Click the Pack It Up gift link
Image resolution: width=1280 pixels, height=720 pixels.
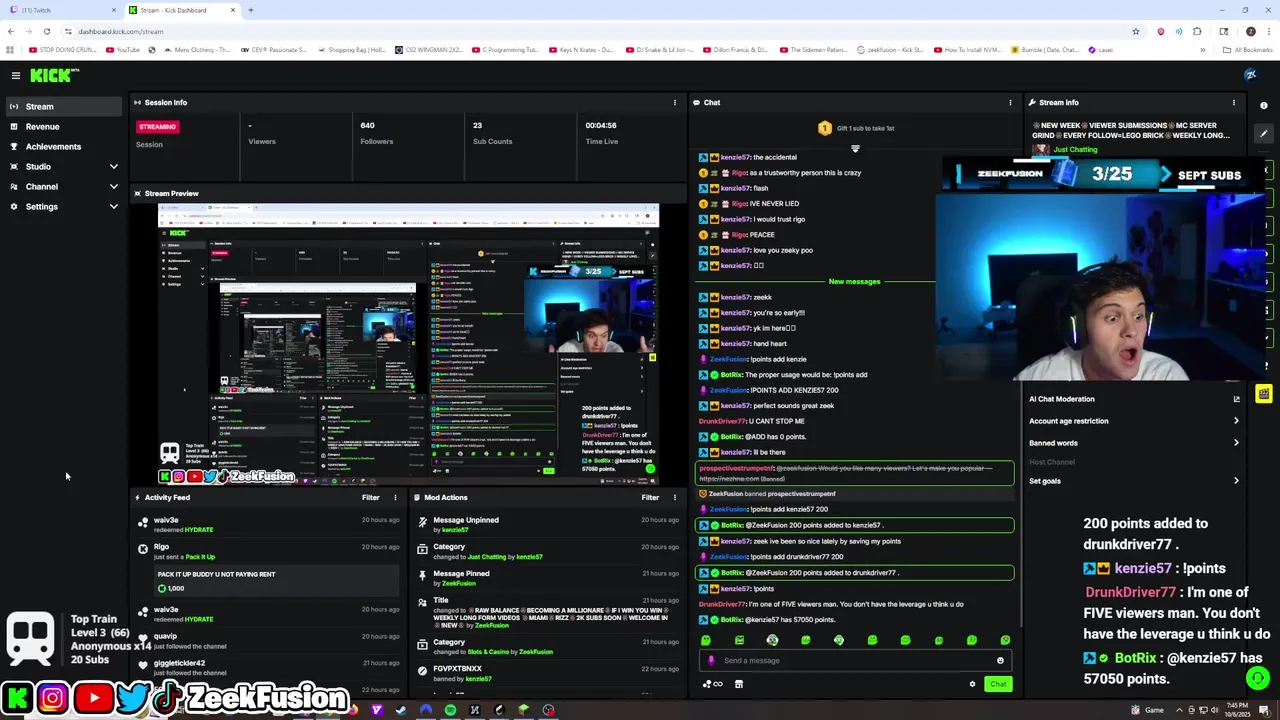[x=200, y=557]
